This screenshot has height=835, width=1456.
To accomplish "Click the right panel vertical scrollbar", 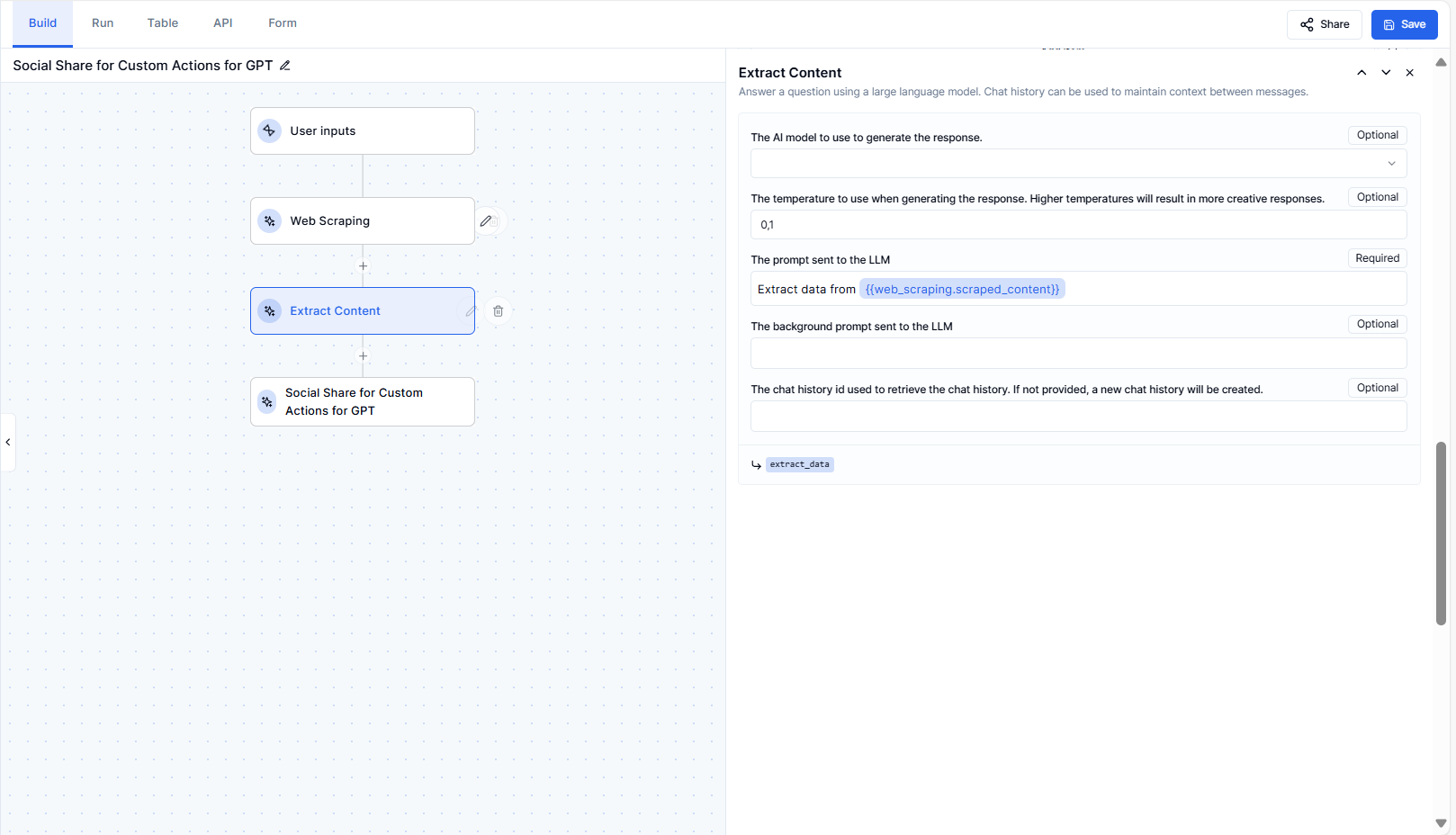I will click(x=1441, y=533).
